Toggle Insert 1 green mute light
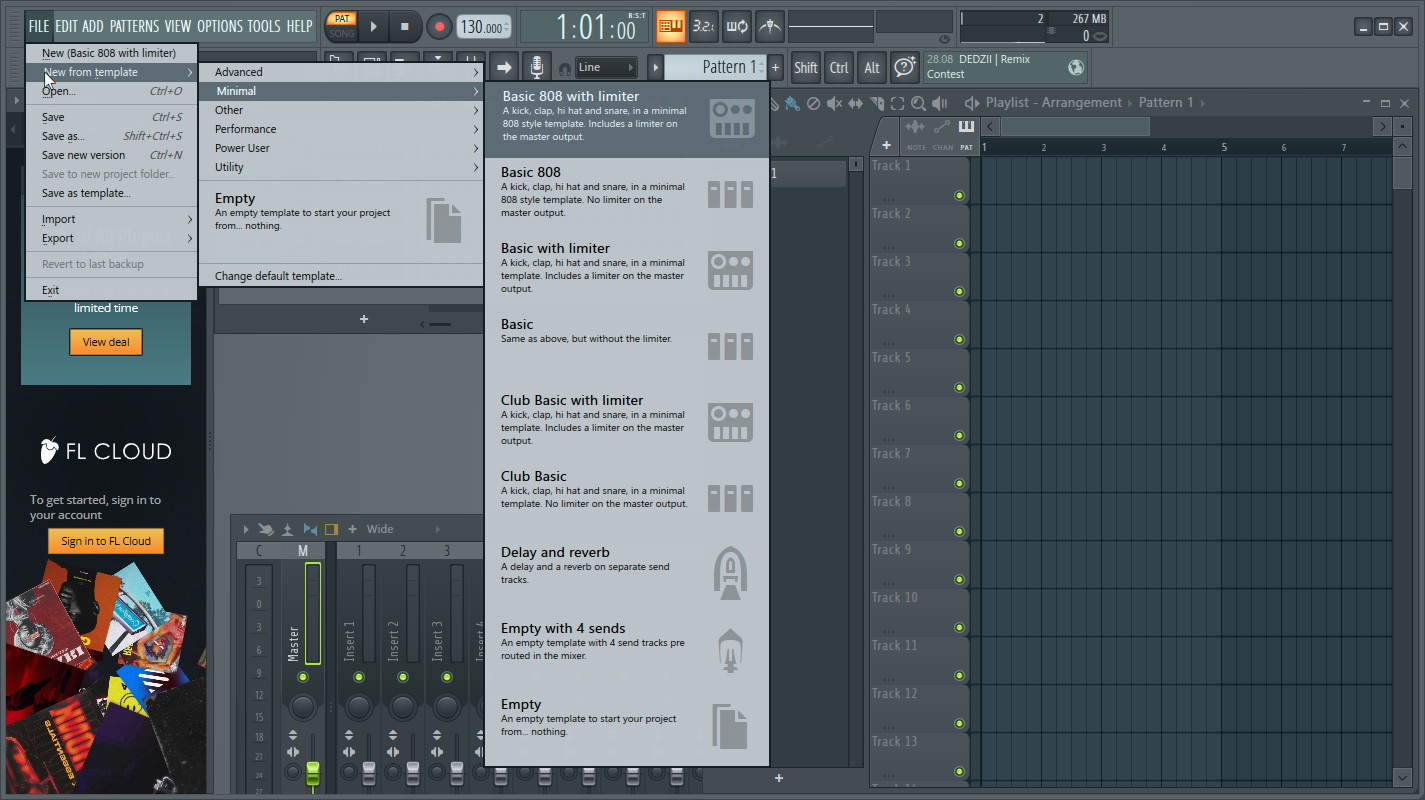 coord(359,677)
